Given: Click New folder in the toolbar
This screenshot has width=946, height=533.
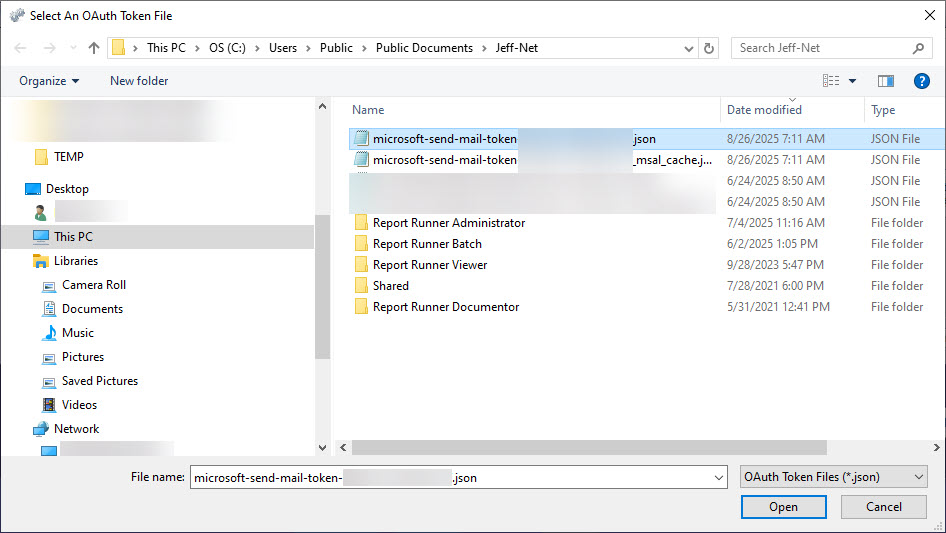Looking at the screenshot, I should coord(139,81).
